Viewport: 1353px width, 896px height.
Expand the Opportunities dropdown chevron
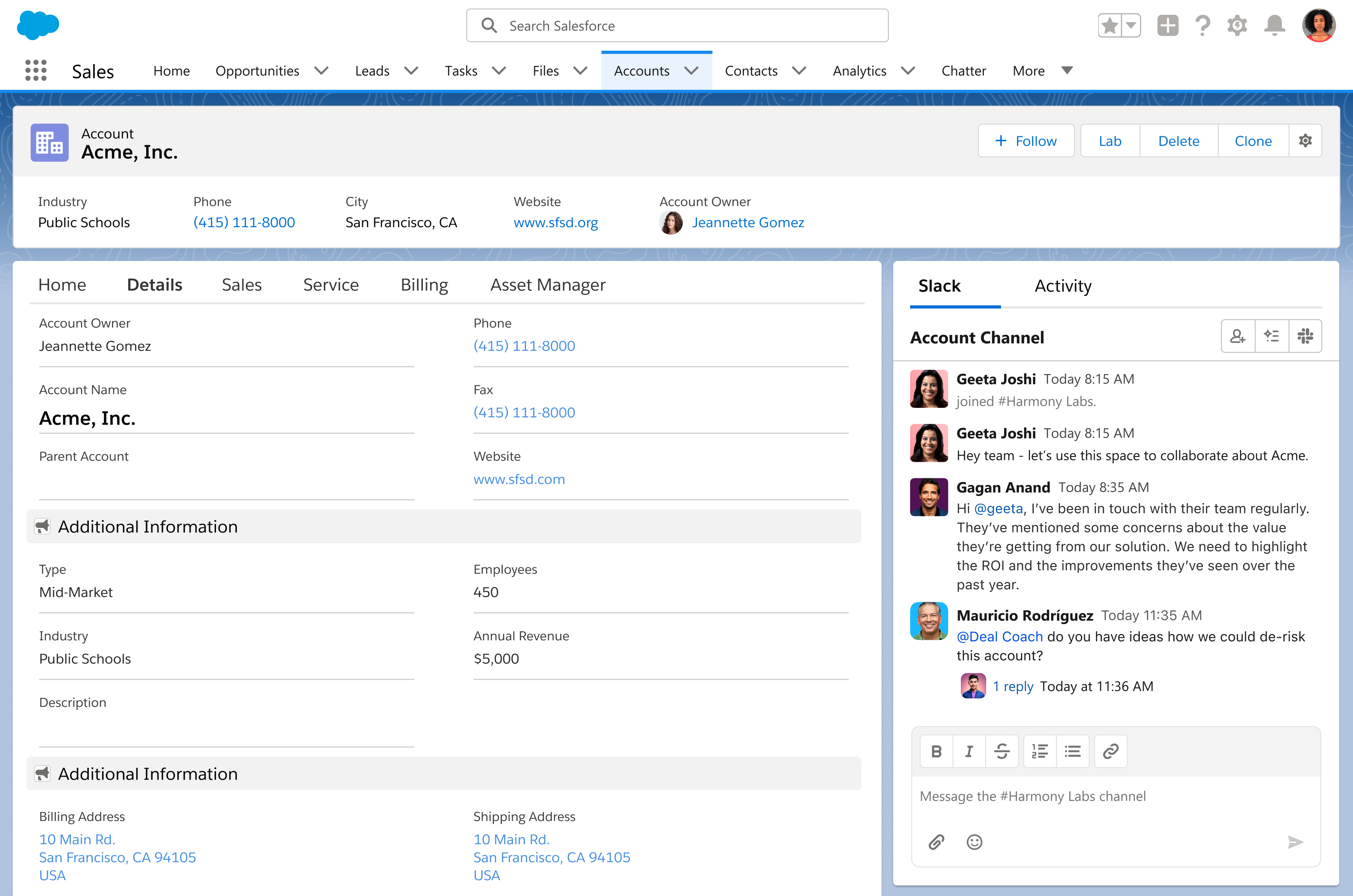[x=322, y=71]
